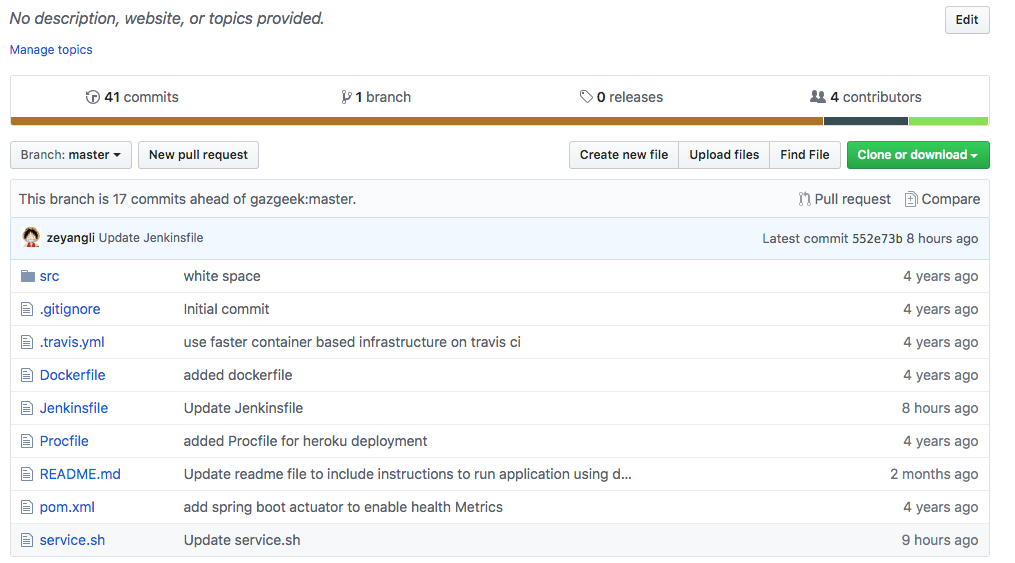Viewport: 1015px width, 563px height.
Task: Click the Find File button
Action: point(805,155)
